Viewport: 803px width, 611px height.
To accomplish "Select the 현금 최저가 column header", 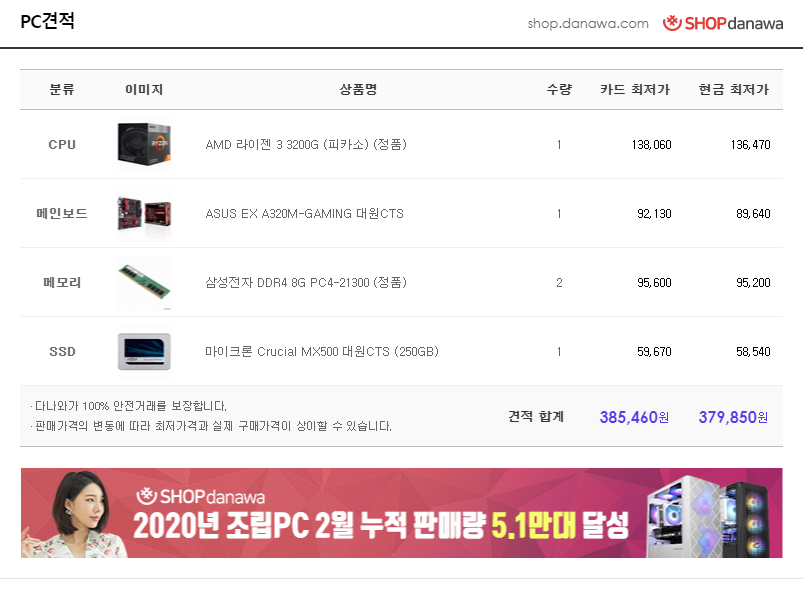I will click(x=734, y=90).
